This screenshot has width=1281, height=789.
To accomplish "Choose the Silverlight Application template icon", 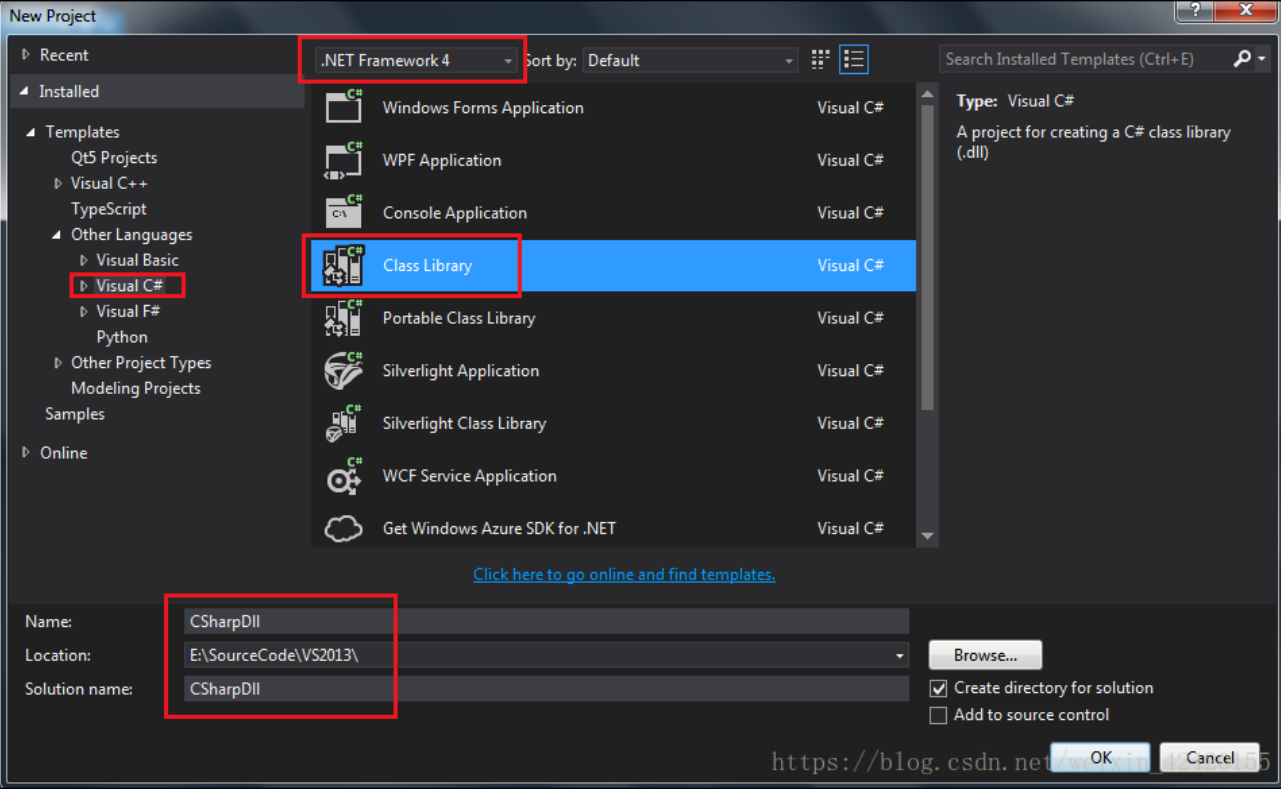I will coord(344,370).
